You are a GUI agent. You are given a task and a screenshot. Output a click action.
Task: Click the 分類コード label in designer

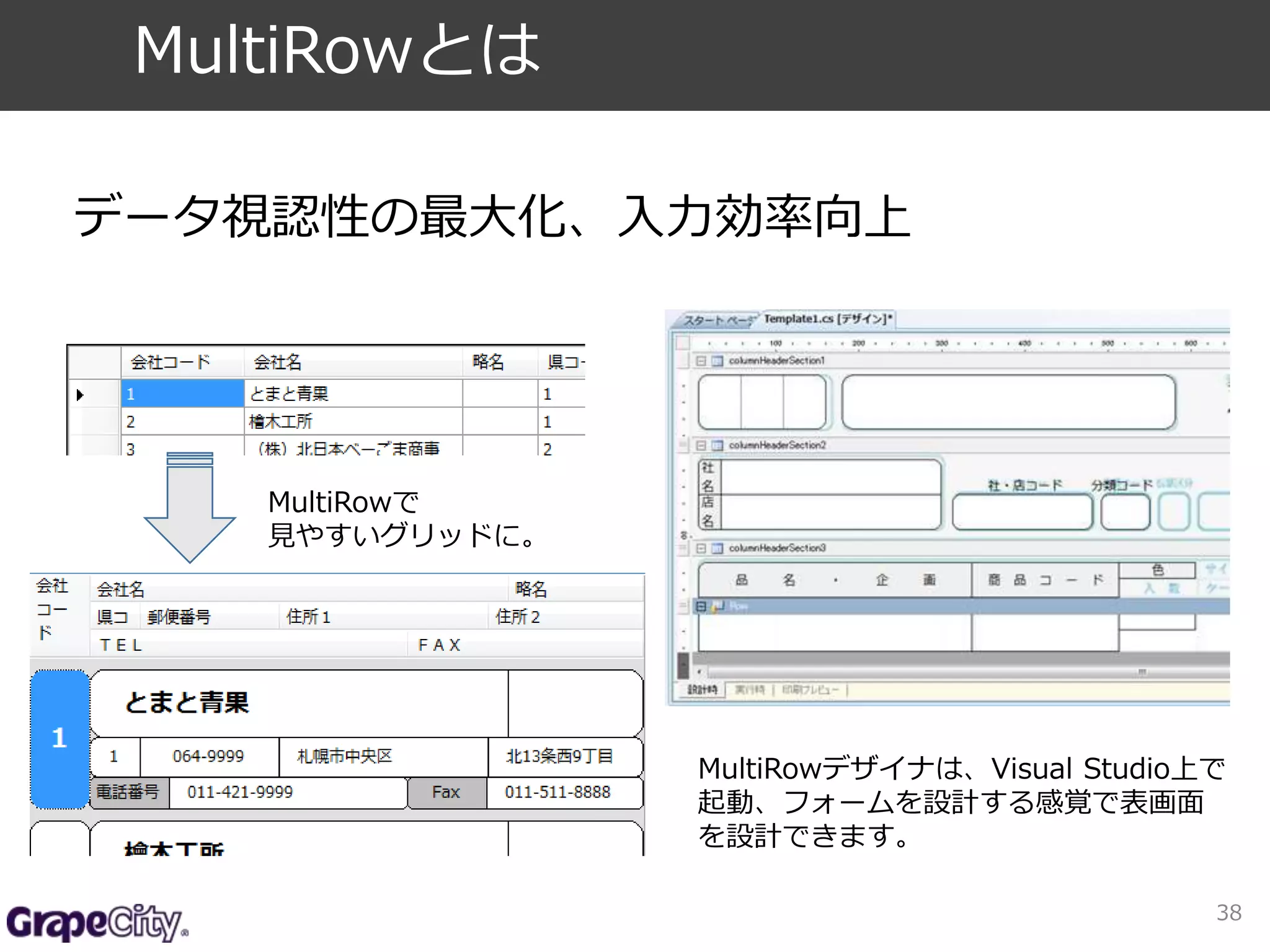pyautogui.click(x=1122, y=485)
